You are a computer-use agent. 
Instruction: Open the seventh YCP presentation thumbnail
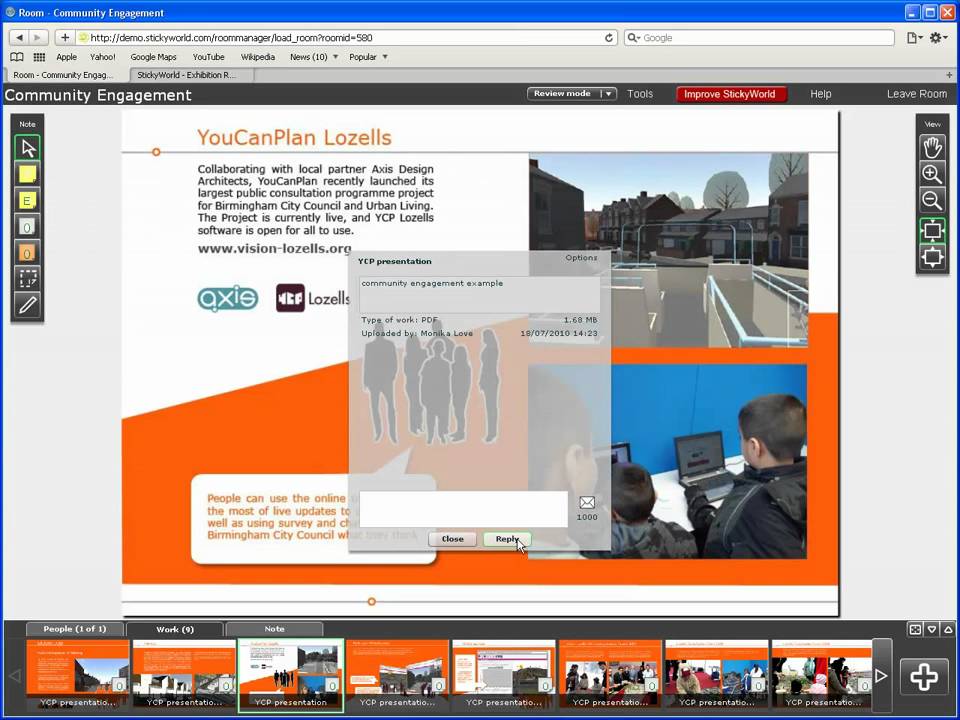click(x=717, y=675)
